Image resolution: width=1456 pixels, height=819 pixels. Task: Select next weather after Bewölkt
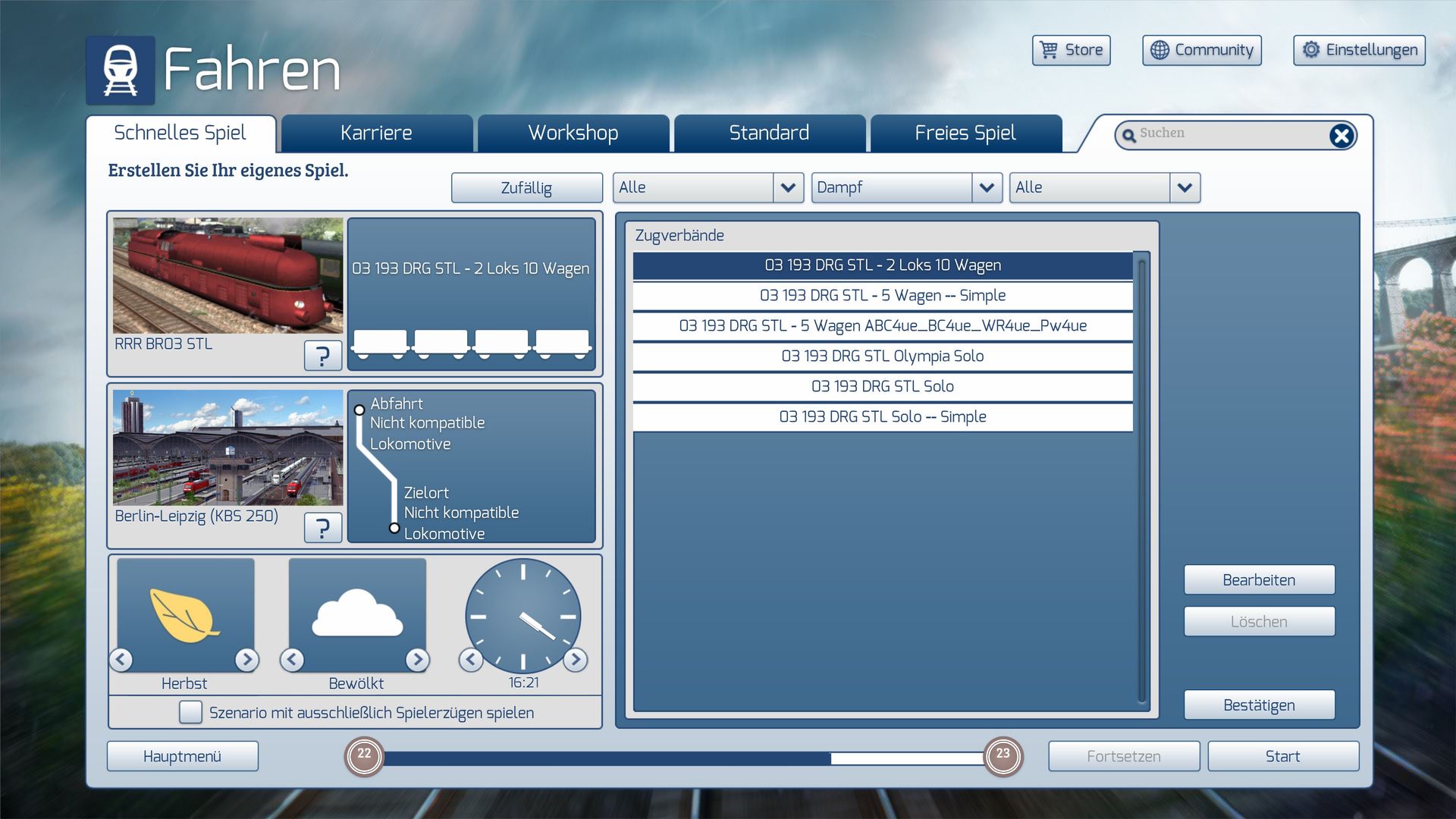pyautogui.click(x=417, y=659)
